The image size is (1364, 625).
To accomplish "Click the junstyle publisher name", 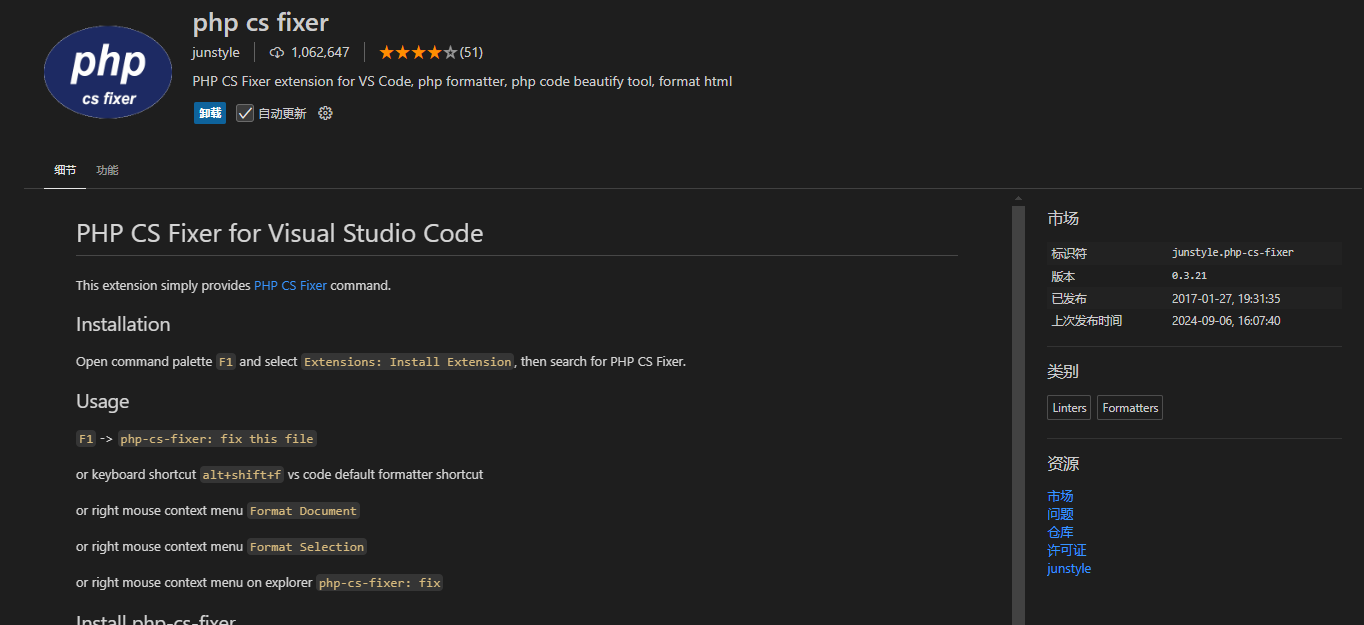I will (x=216, y=52).
